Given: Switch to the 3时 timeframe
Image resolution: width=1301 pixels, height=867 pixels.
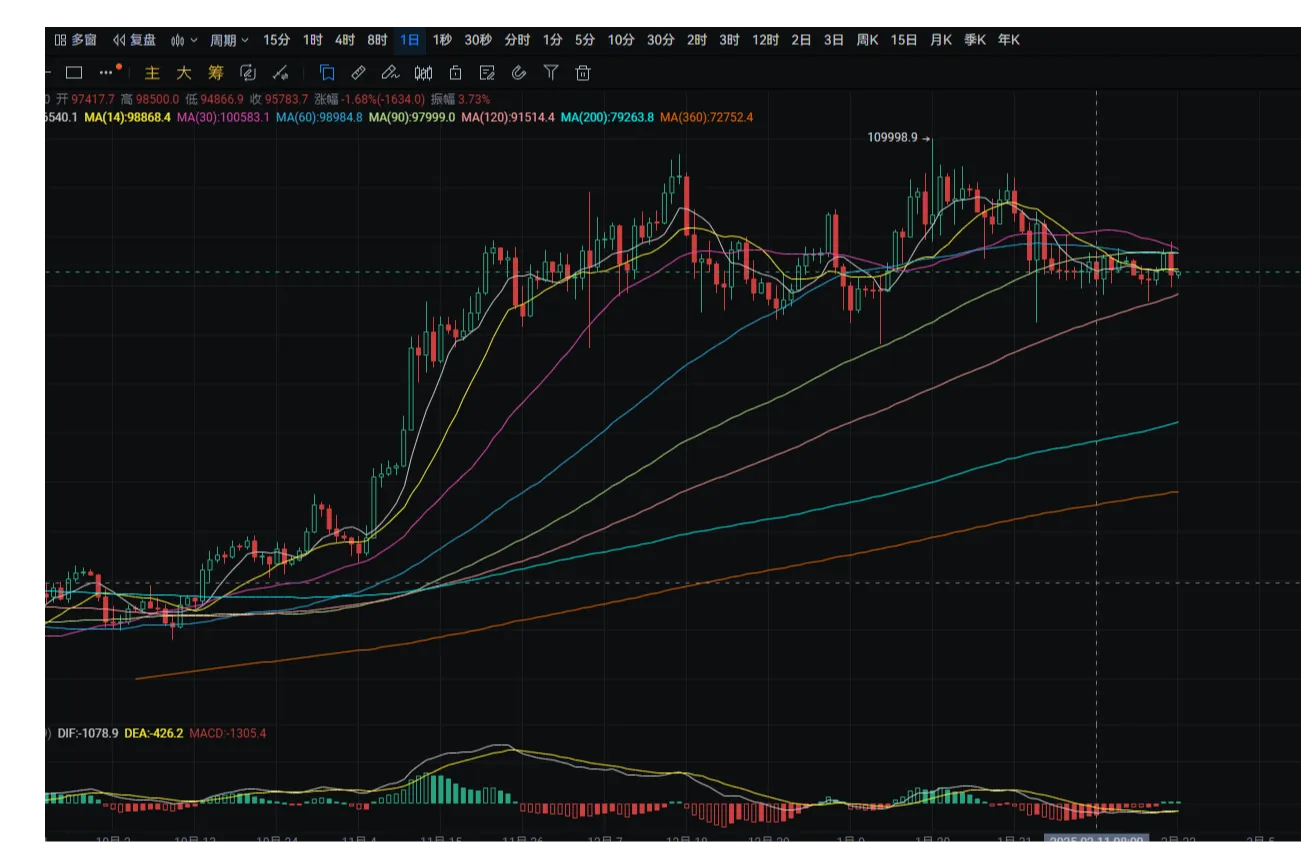Looking at the screenshot, I should click(729, 40).
